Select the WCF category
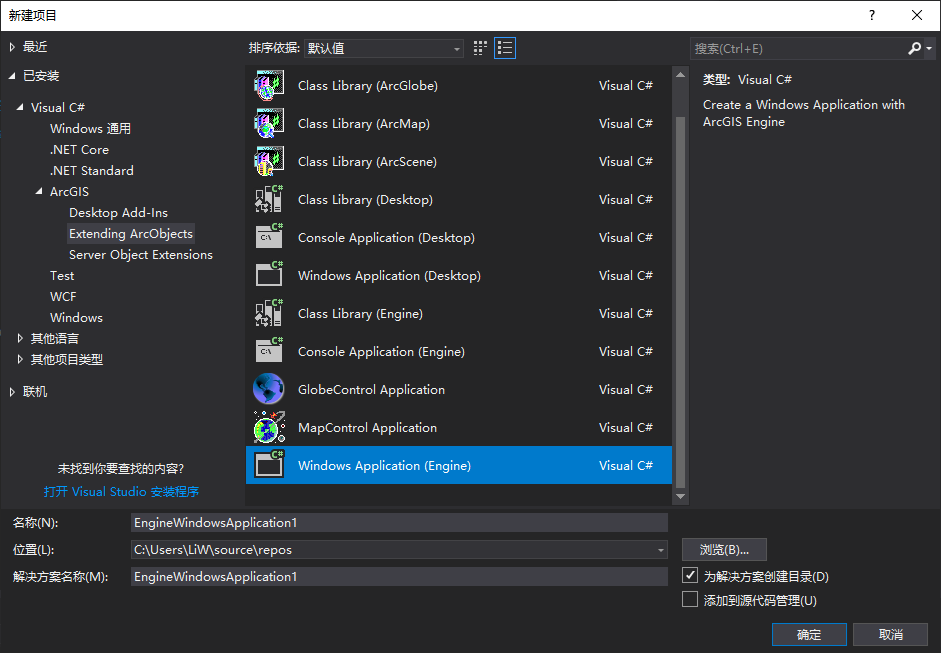941x653 pixels. (x=63, y=296)
